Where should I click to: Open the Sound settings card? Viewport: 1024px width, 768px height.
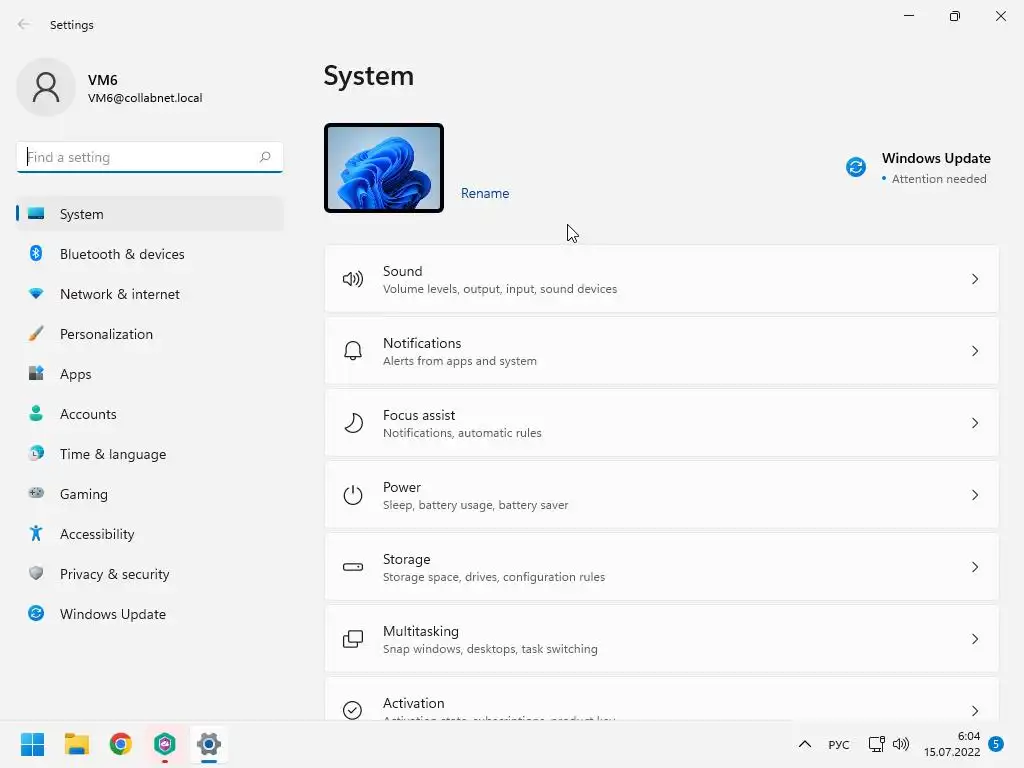click(x=662, y=280)
